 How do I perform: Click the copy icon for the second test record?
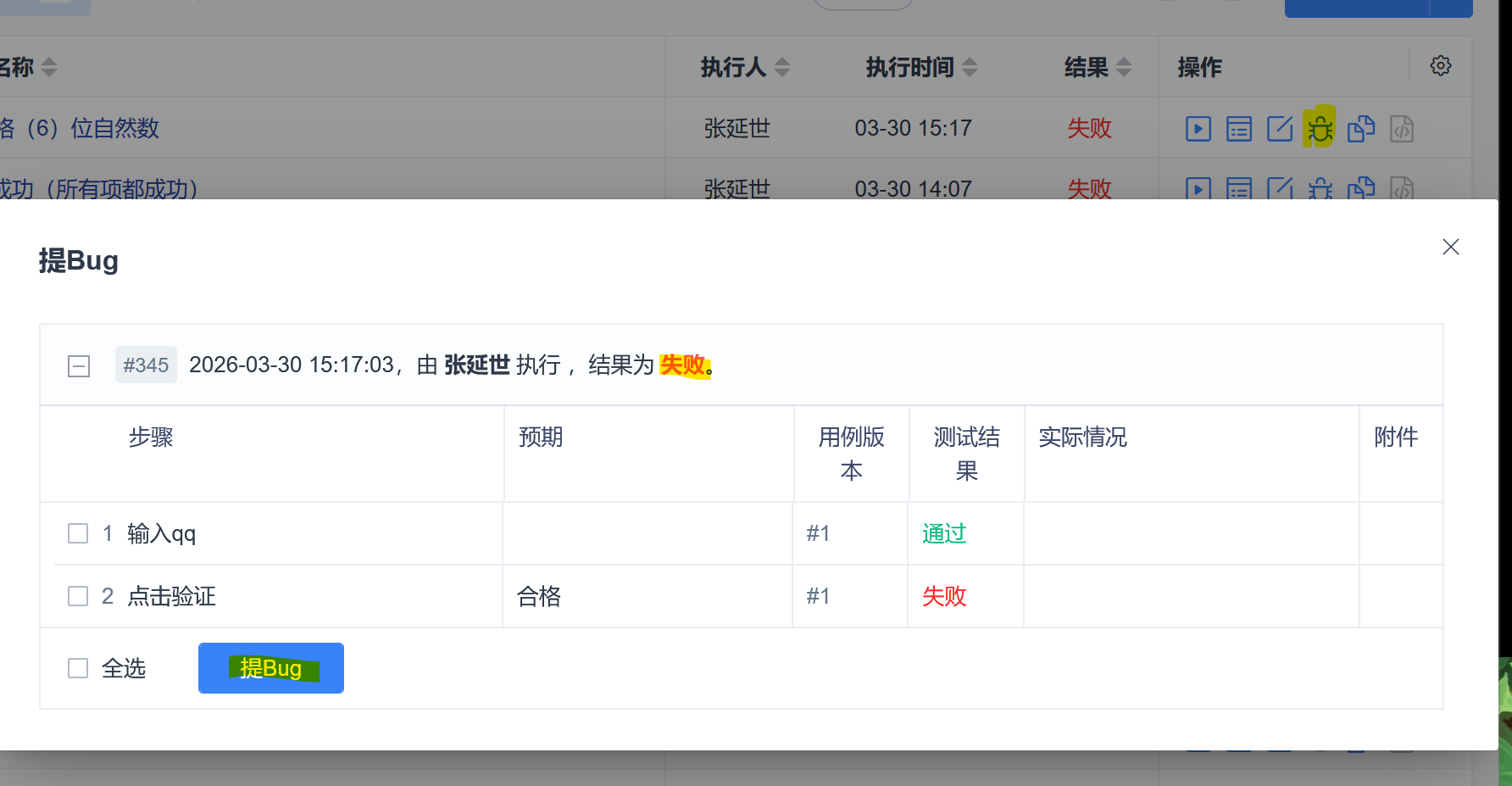[x=1361, y=189]
